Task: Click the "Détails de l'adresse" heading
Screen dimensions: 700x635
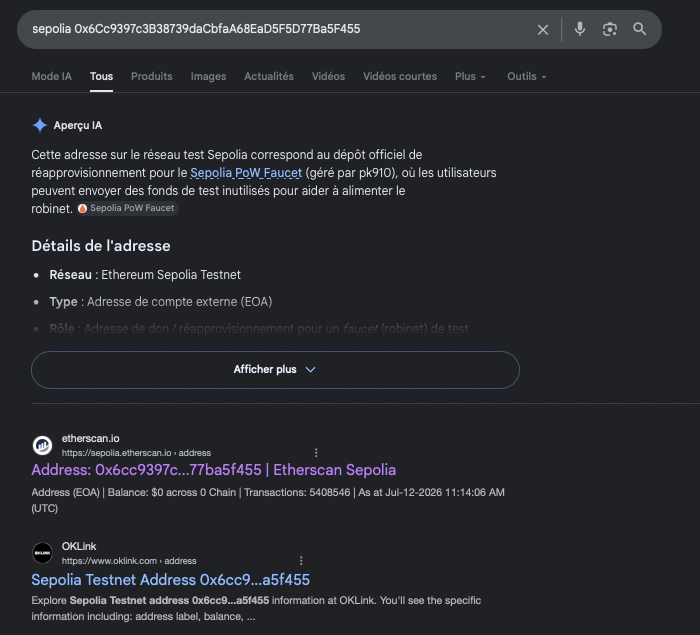Action: 101,246
